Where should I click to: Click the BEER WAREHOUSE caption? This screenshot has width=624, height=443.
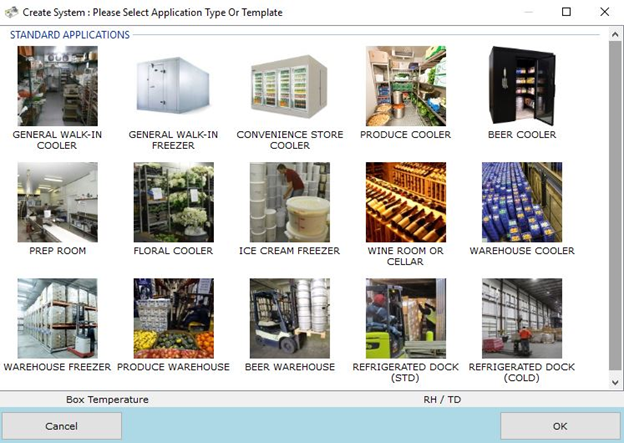pyautogui.click(x=290, y=367)
